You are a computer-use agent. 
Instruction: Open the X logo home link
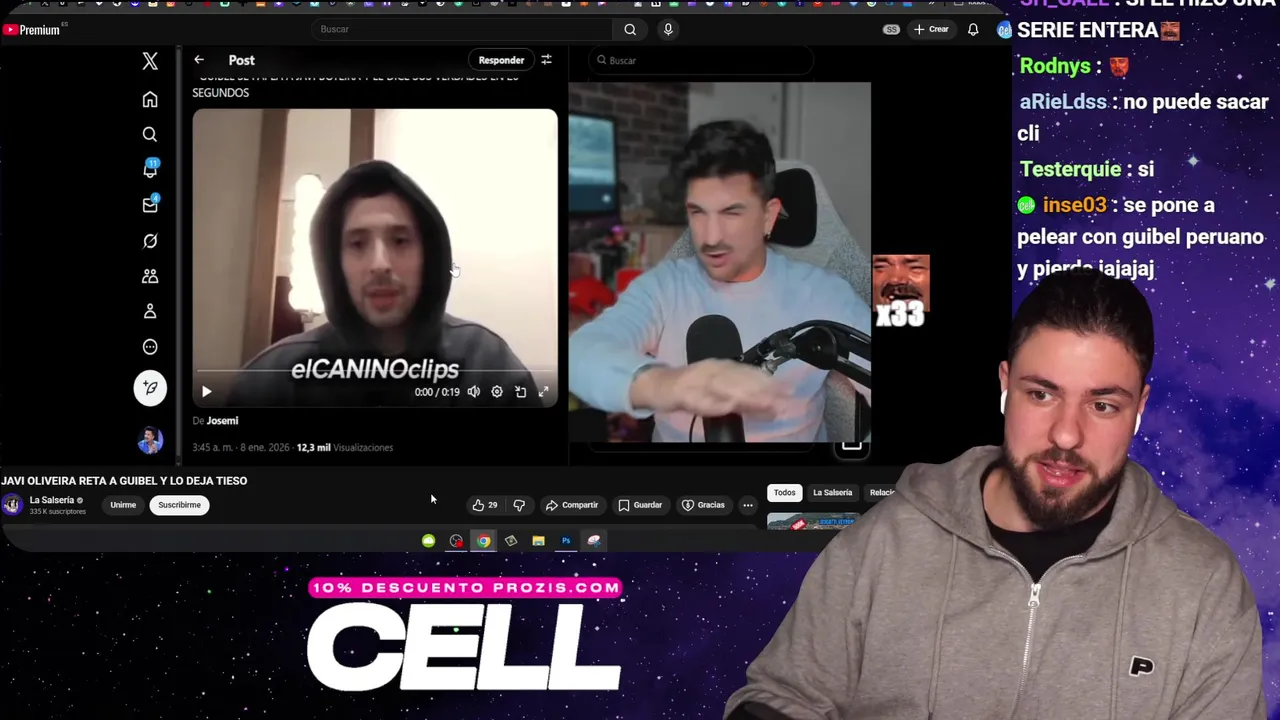tap(150, 62)
